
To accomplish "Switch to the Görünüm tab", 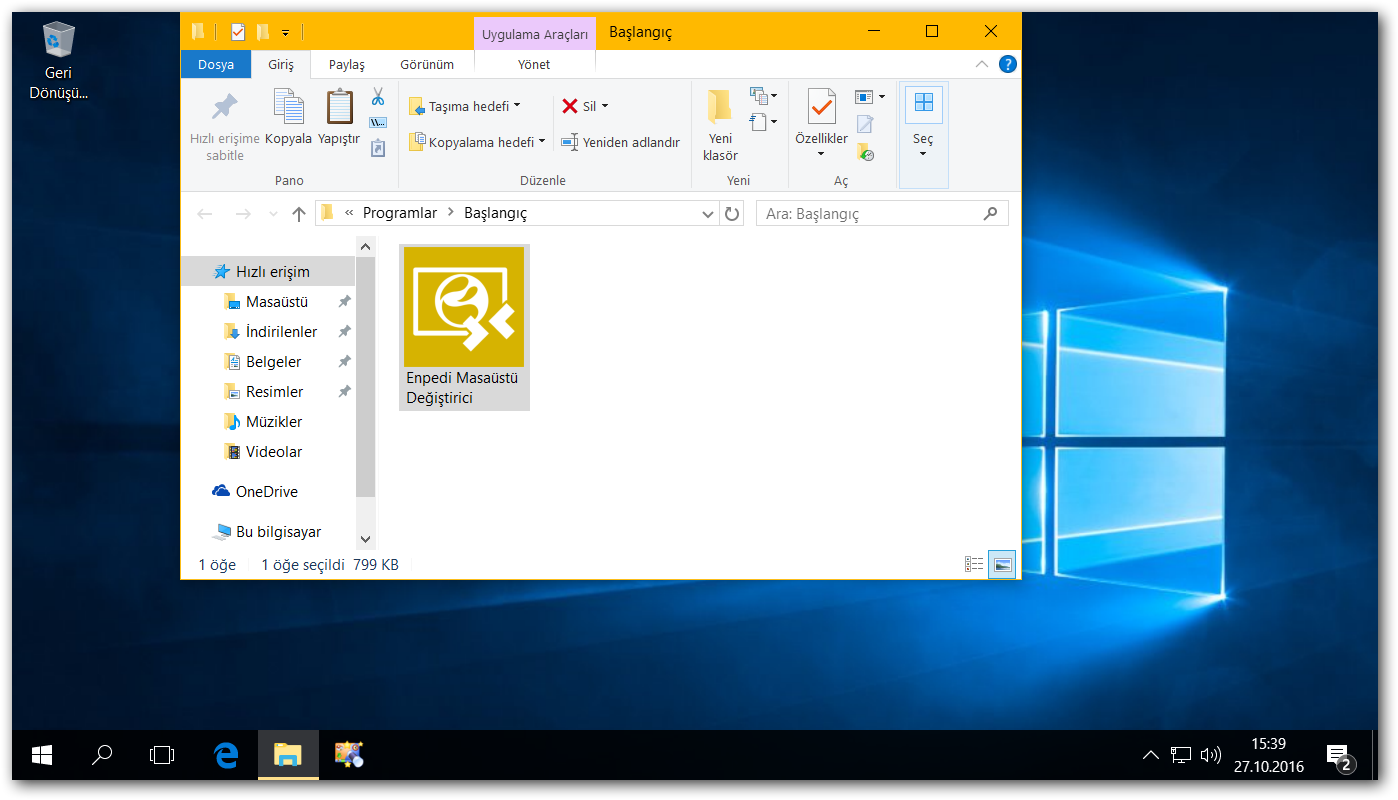I will pos(427,64).
